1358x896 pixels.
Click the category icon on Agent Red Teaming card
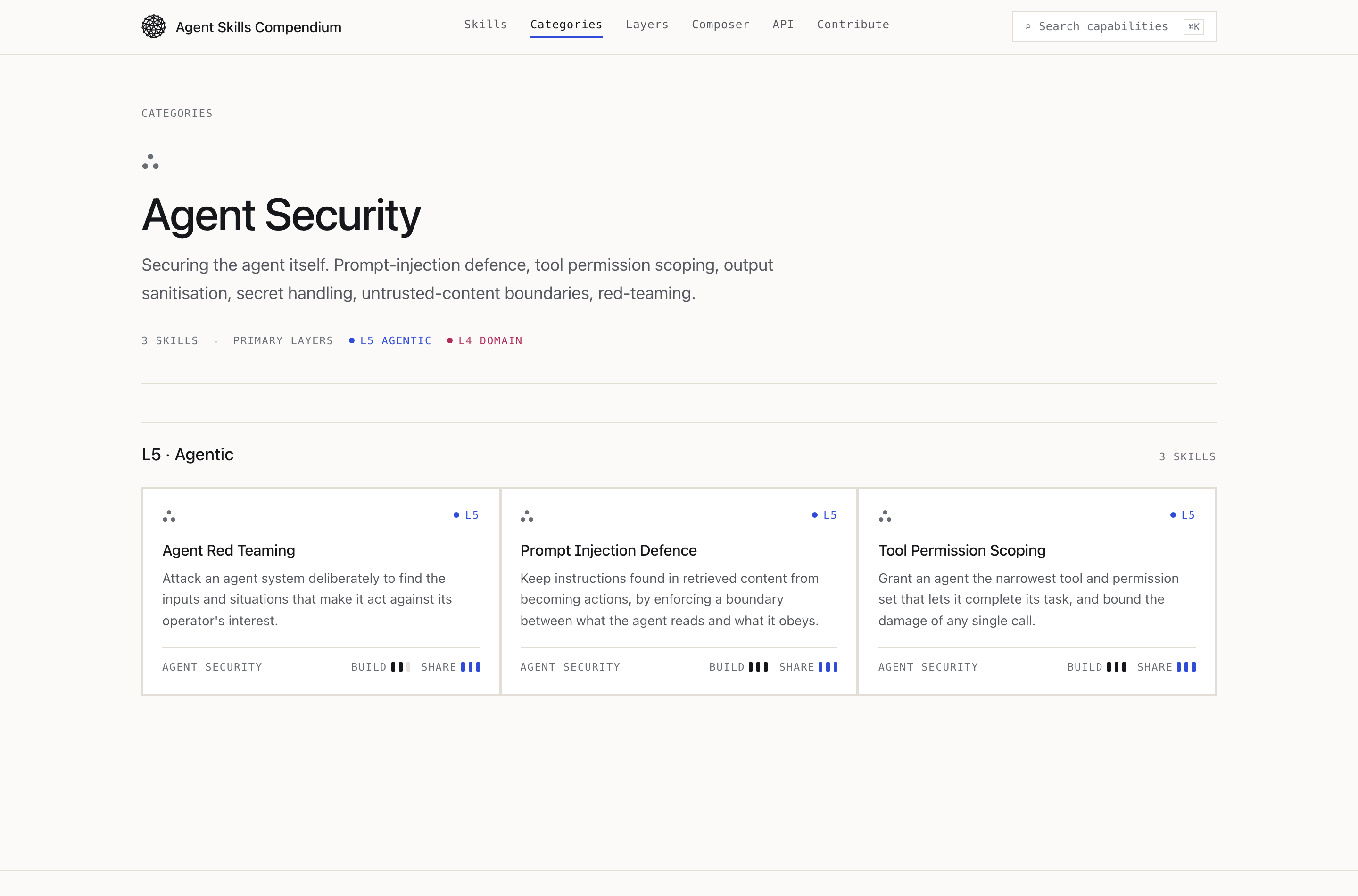[168, 516]
